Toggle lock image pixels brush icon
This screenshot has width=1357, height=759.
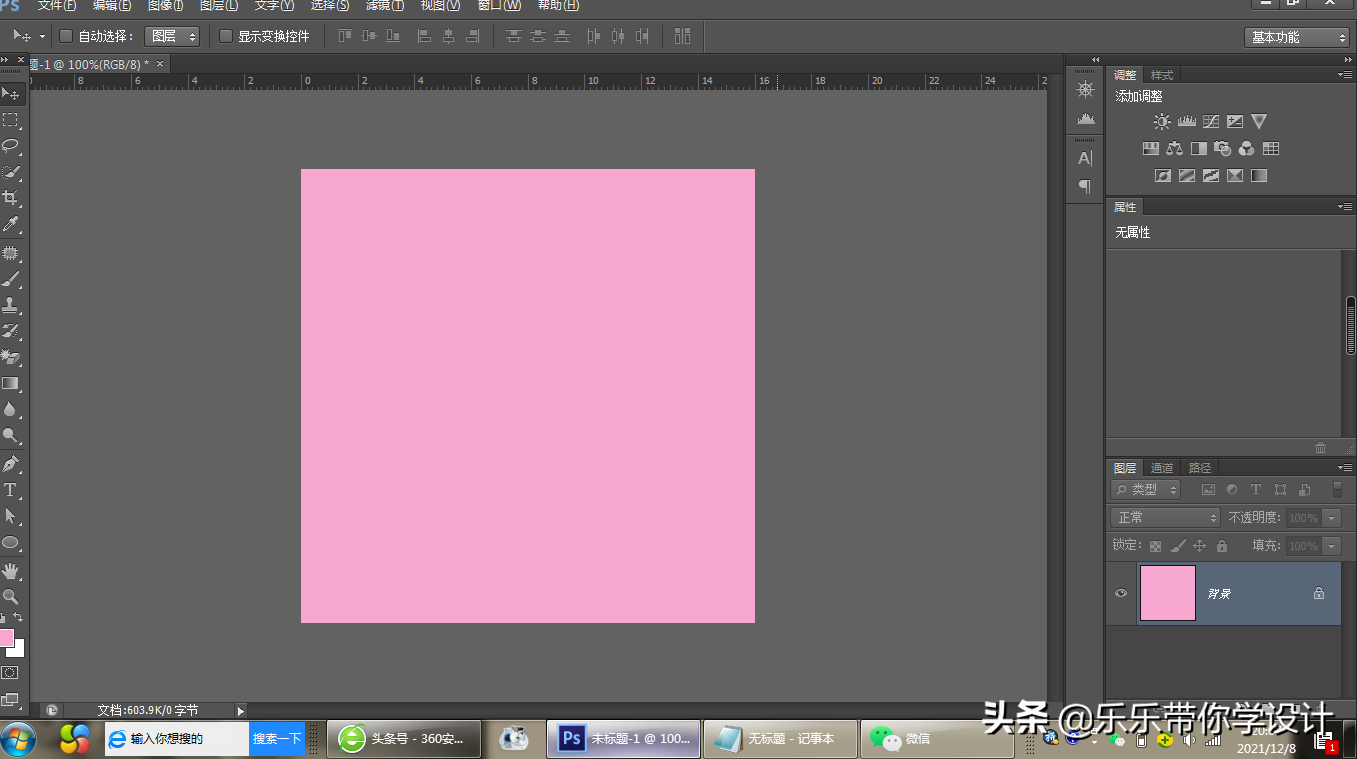[1177, 546]
